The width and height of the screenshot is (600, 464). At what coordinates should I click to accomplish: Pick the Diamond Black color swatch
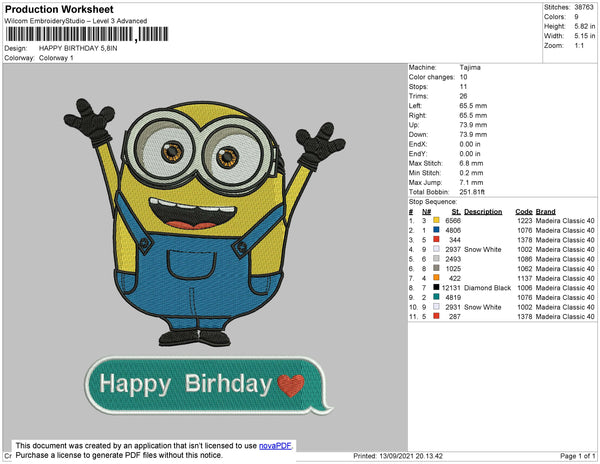[437, 287]
